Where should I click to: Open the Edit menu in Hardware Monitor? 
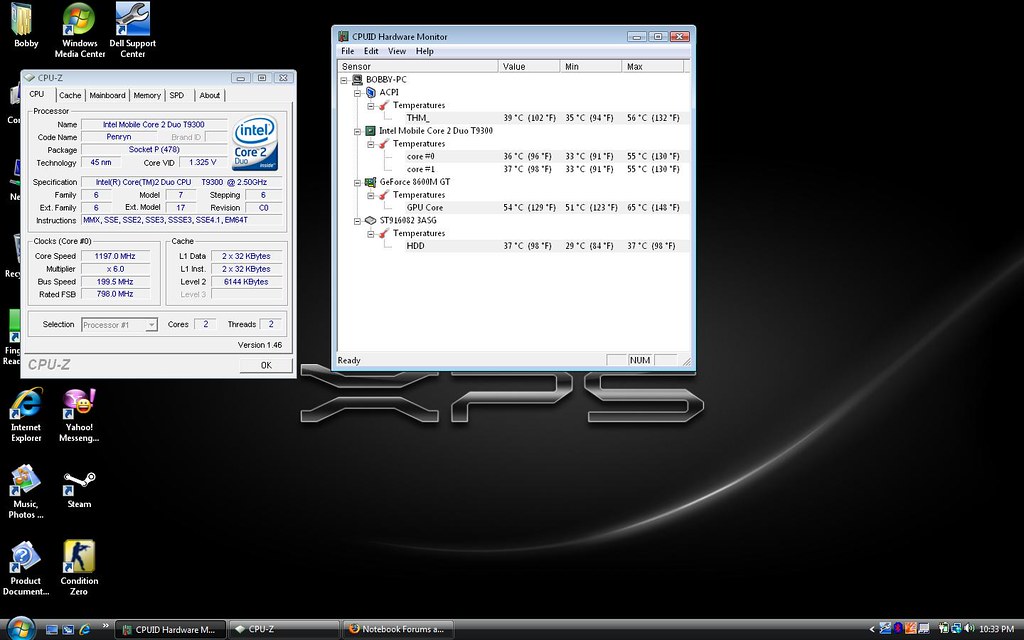point(371,51)
